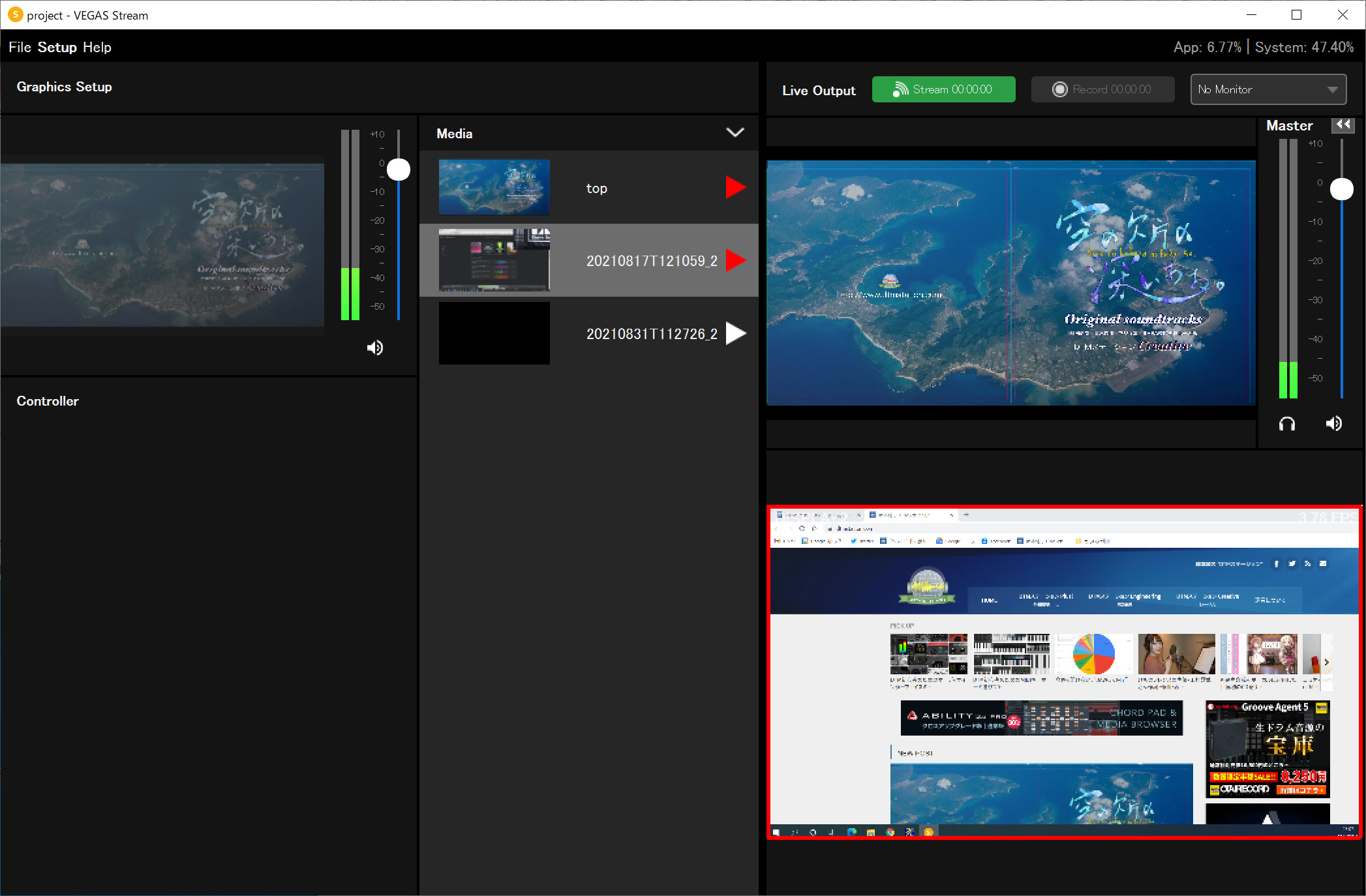Click the App CPU usage readout
Image resolution: width=1366 pixels, height=896 pixels.
click(x=1207, y=48)
